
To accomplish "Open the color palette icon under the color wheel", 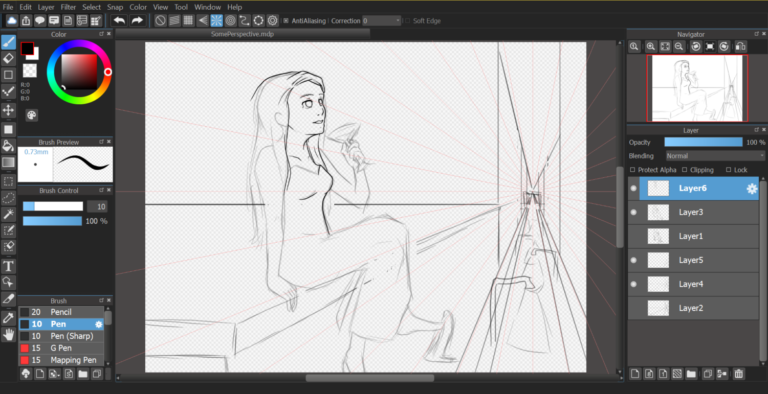I will pyautogui.click(x=31, y=115).
